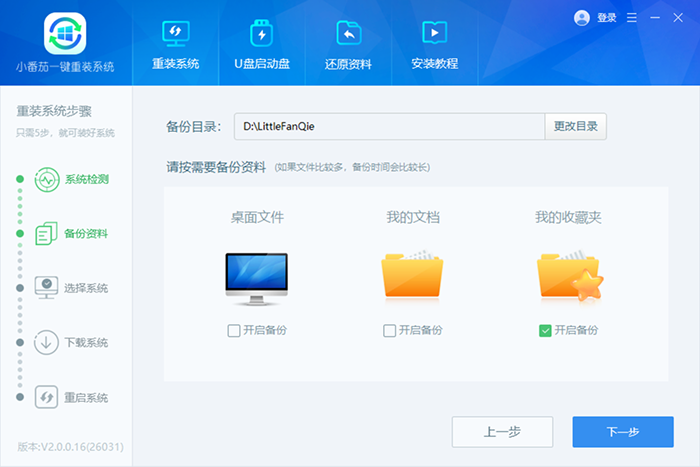Click the desktop monitor icon under 桌面文件
This screenshot has height=467, width=700.
[257, 278]
